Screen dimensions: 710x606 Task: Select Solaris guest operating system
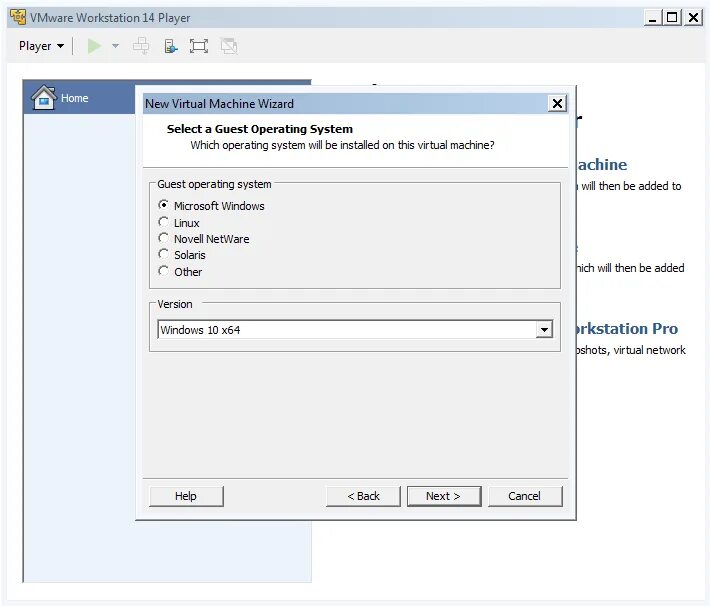182,255
